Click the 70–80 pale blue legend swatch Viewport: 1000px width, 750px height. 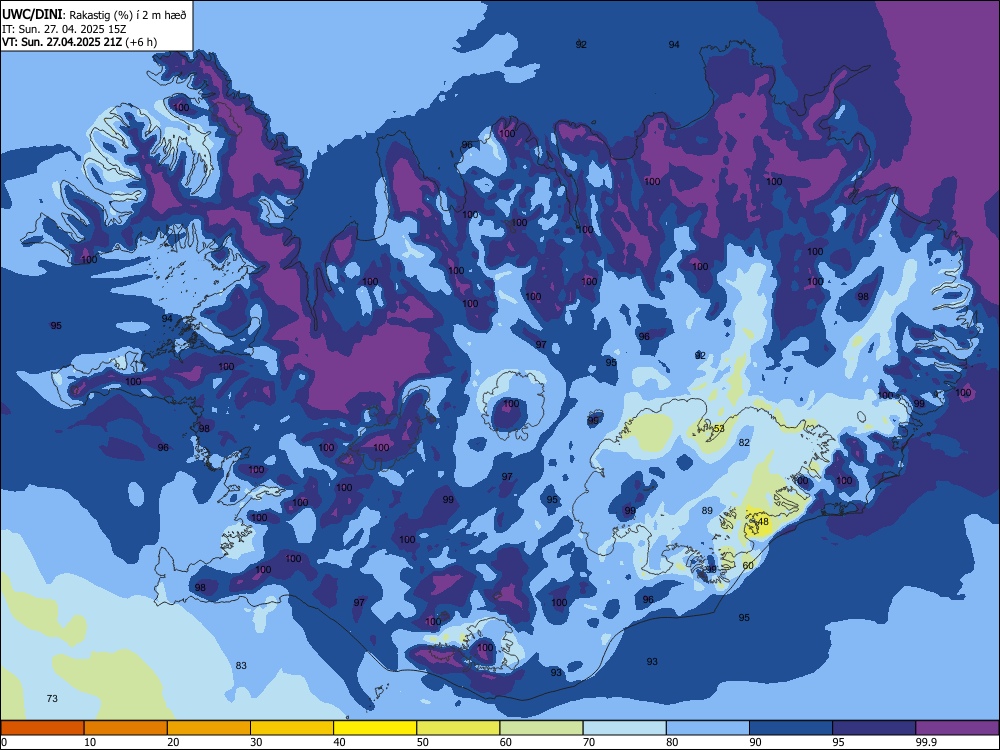[x=624, y=728]
